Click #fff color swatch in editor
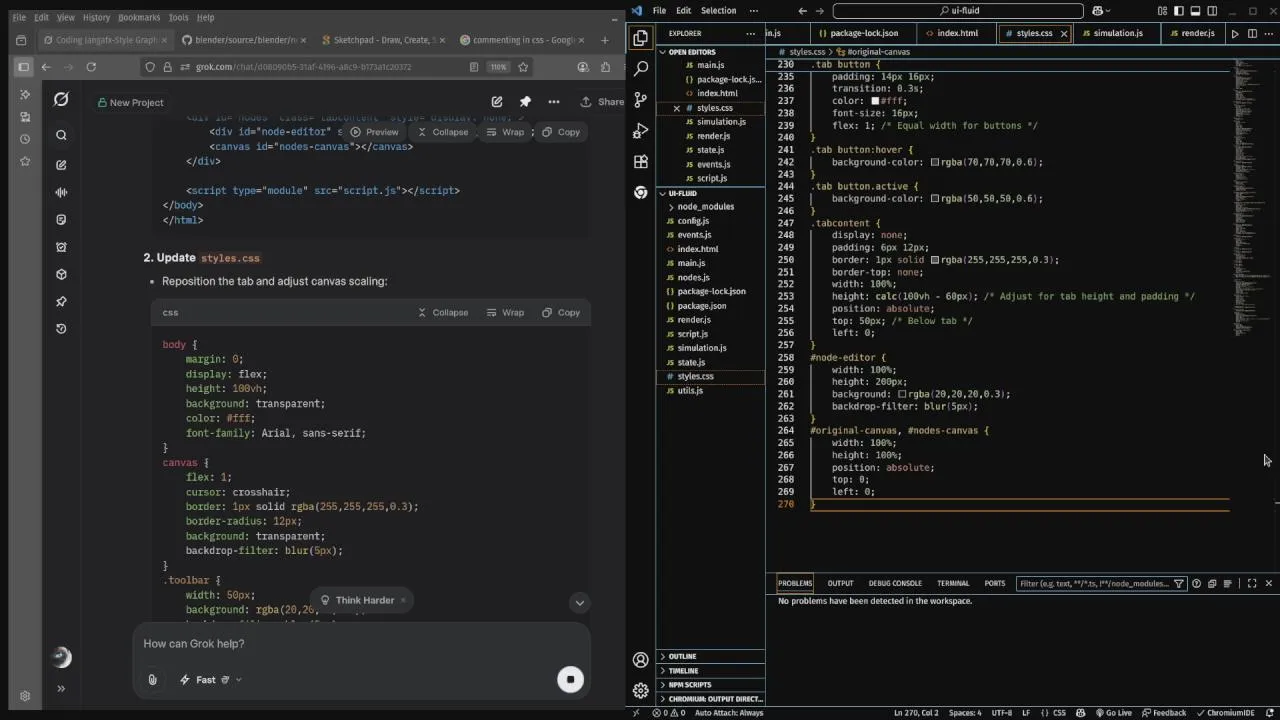1280x720 pixels. click(875, 101)
